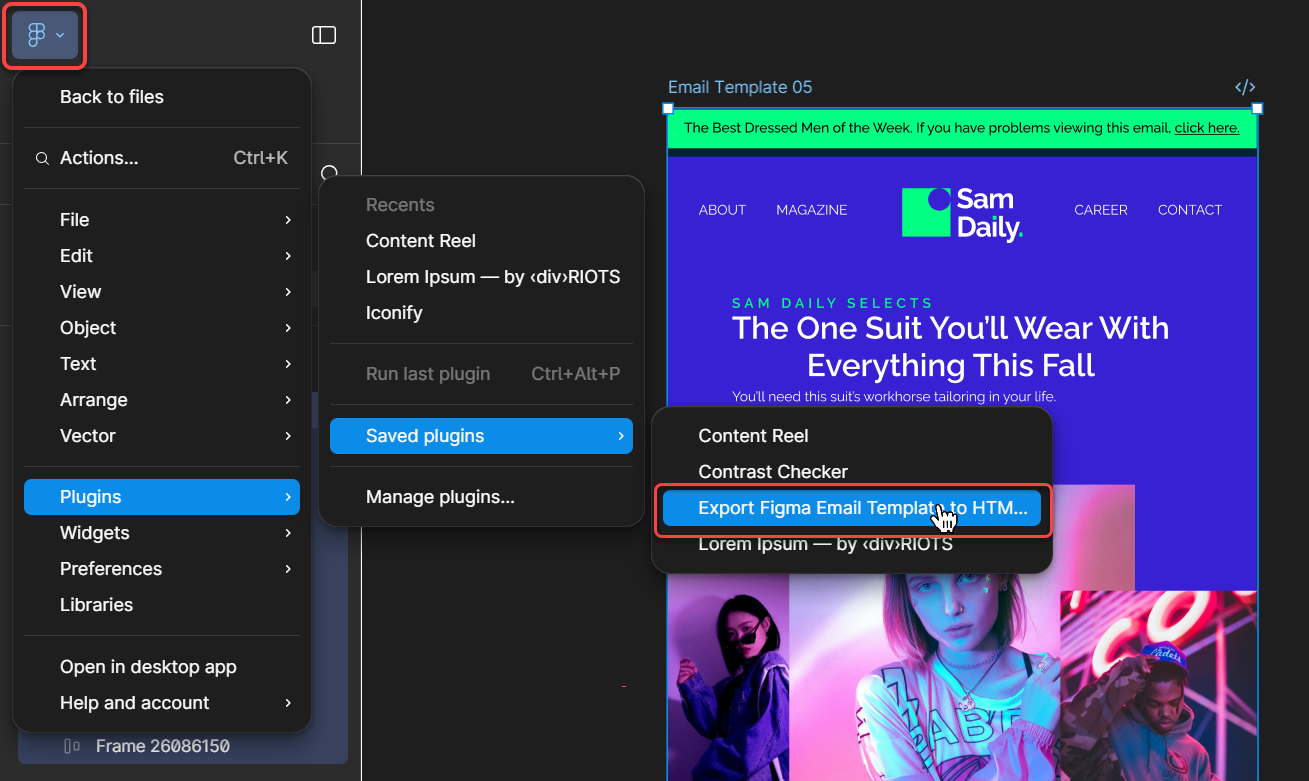Select Open in desktop app
The height and width of the screenshot is (781, 1309).
(x=148, y=667)
